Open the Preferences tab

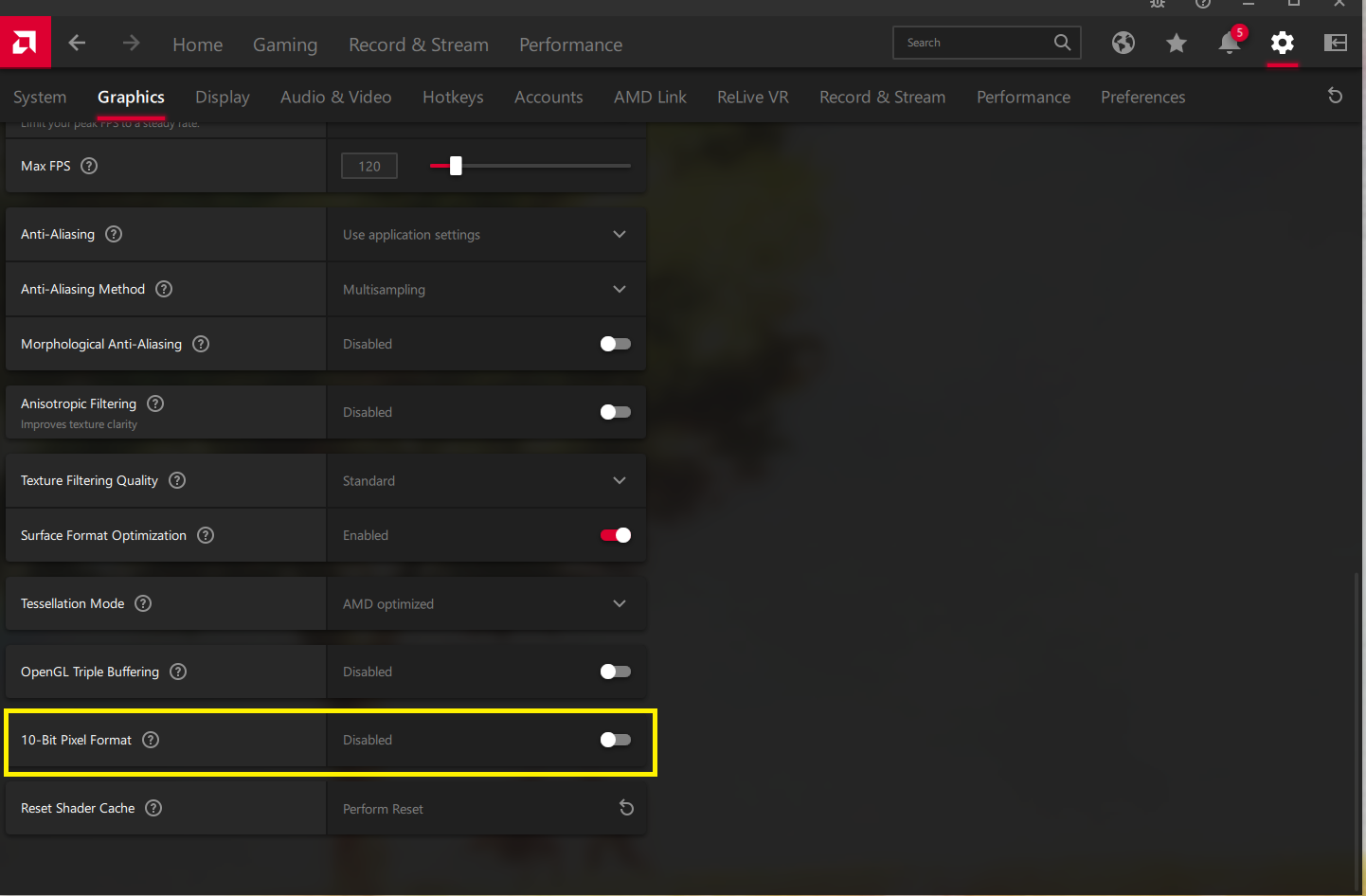(x=1143, y=97)
